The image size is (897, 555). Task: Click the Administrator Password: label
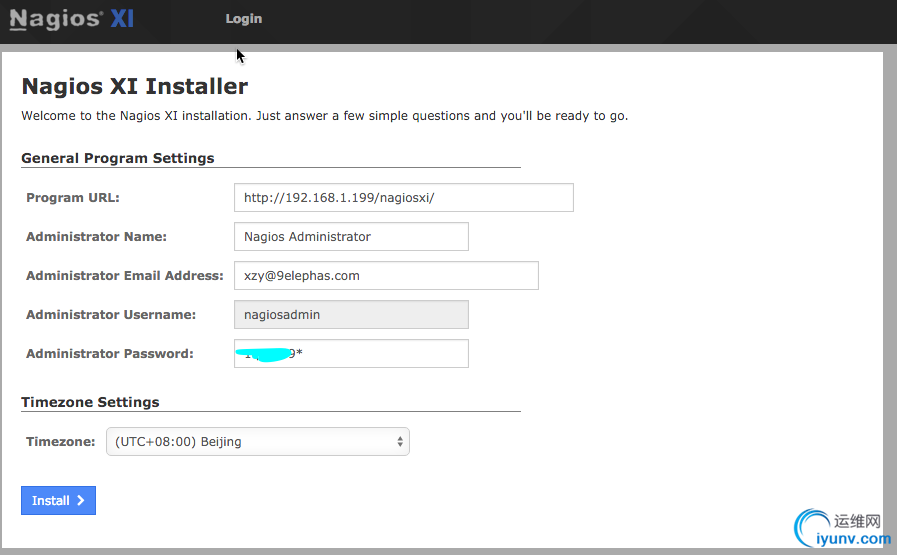pos(110,354)
